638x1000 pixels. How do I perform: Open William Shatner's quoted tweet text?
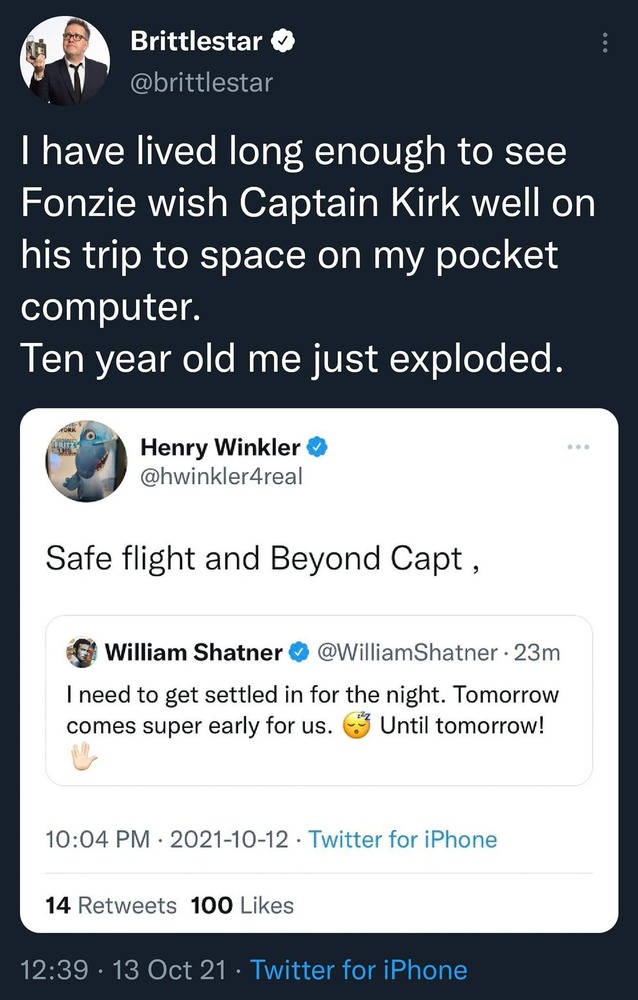[x=312, y=708]
